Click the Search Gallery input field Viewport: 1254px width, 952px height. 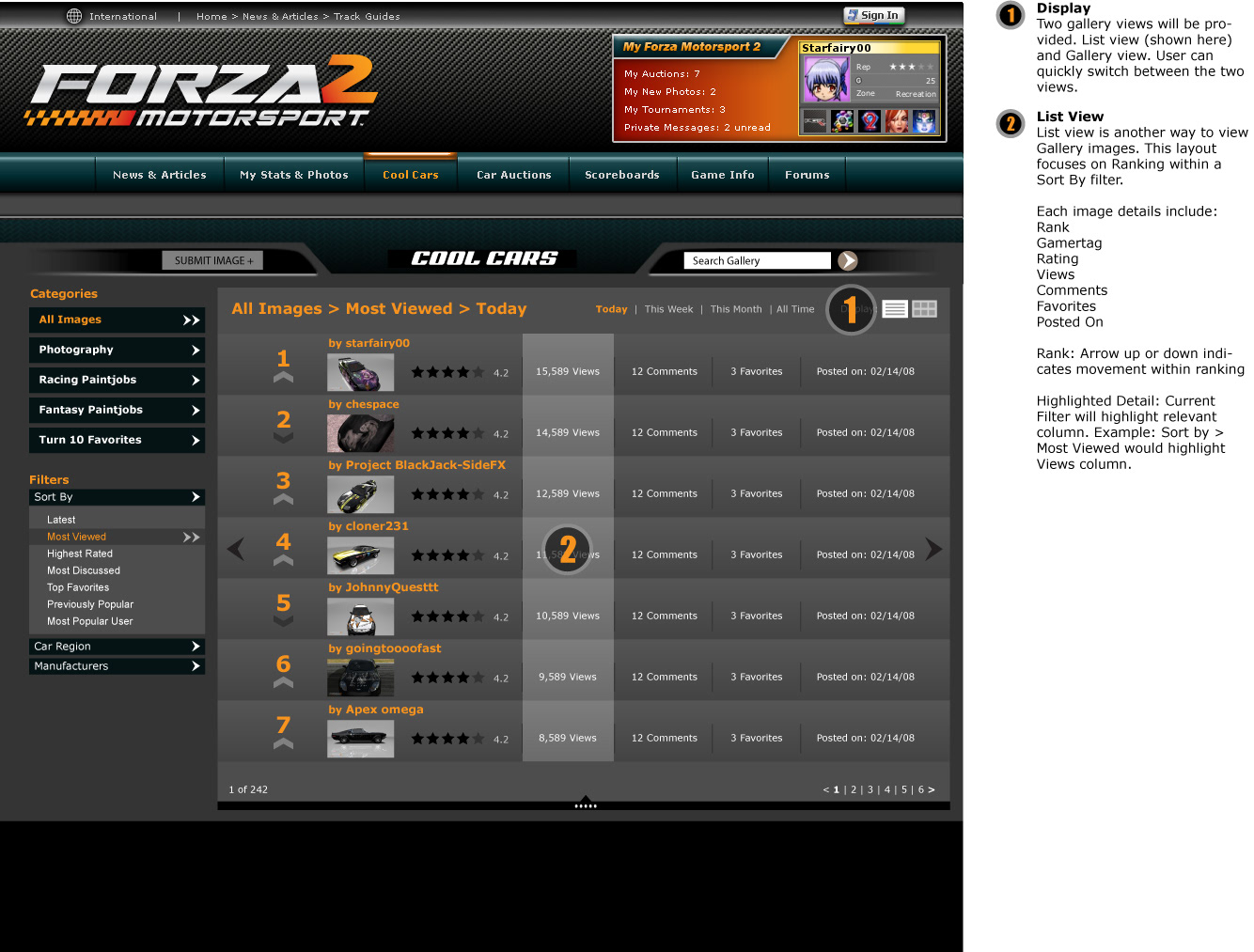click(x=758, y=260)
